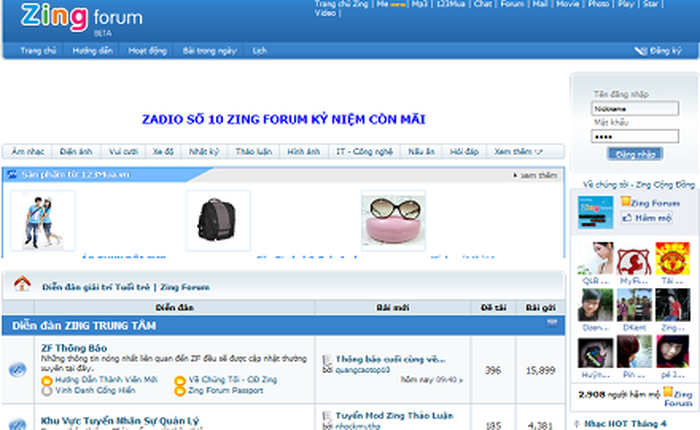Click the xem thêm arrow in products box
The width and height of the screenshot is (700, 430).
point(515,175)
